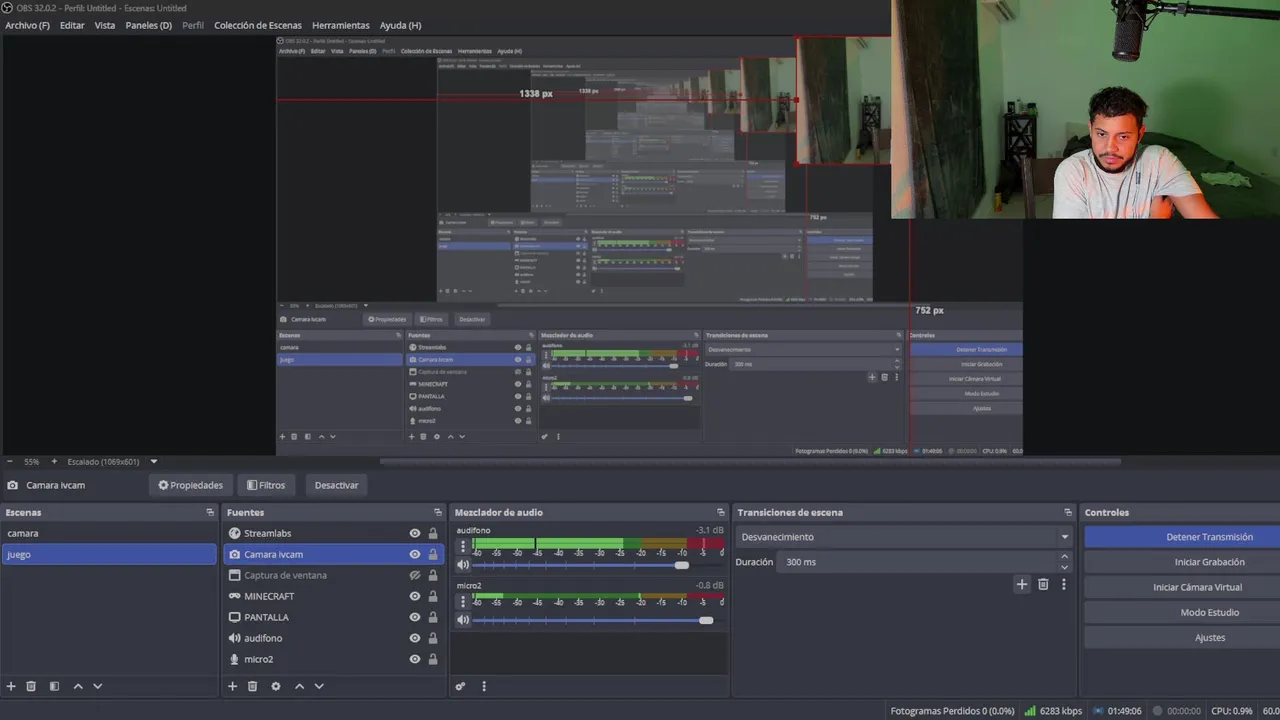Viewport: 1280px width, 720px height.
Task: Open the Editar menu
Action: 72,25
